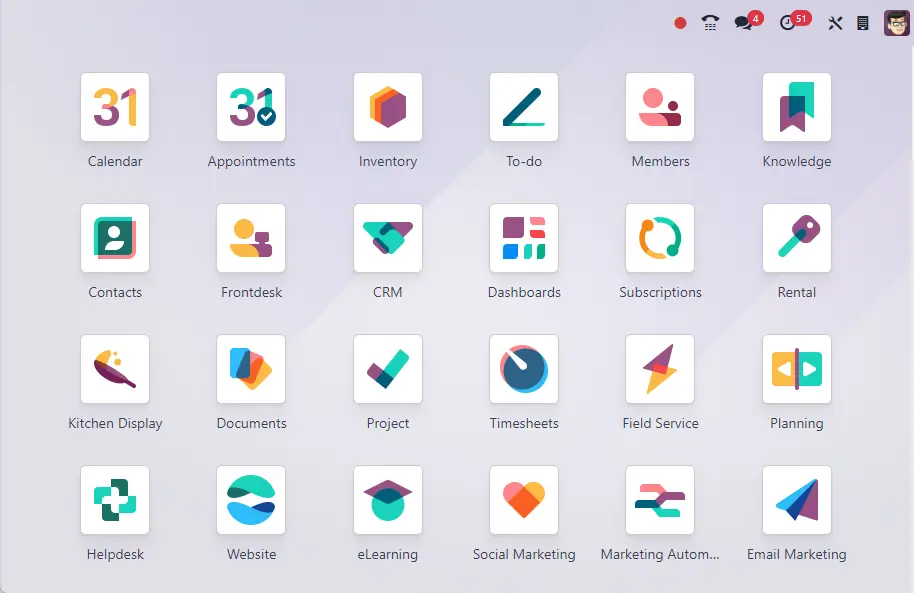Expand activities clock with 51 badge

click(789, 23)
